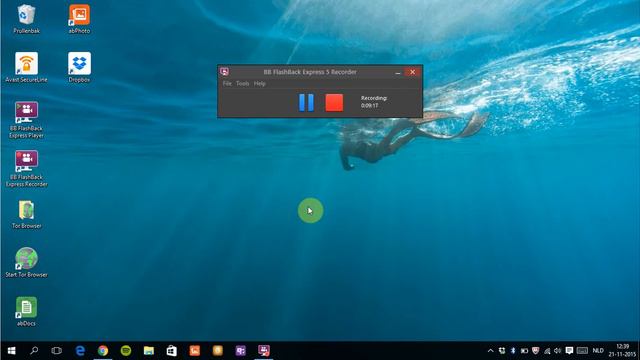Select the Tor Browser folder desktop icon

click(x=26, y=214)
